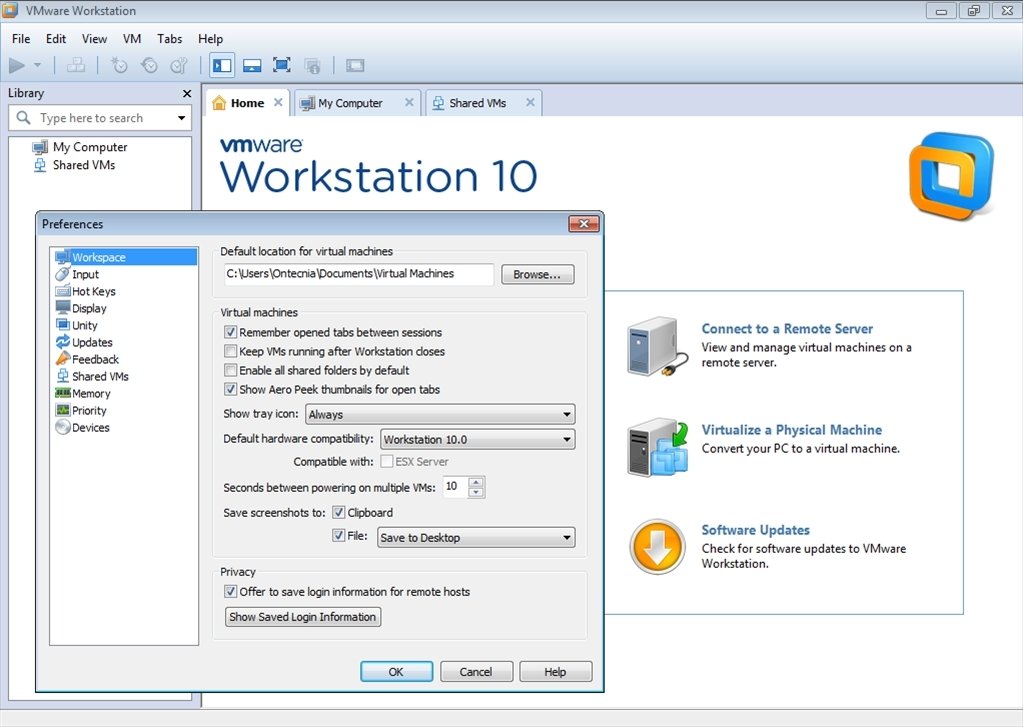This screenshot has height=727, width=1023.
Task: Close the My Computer tab
Action: [x=409, y=102]
